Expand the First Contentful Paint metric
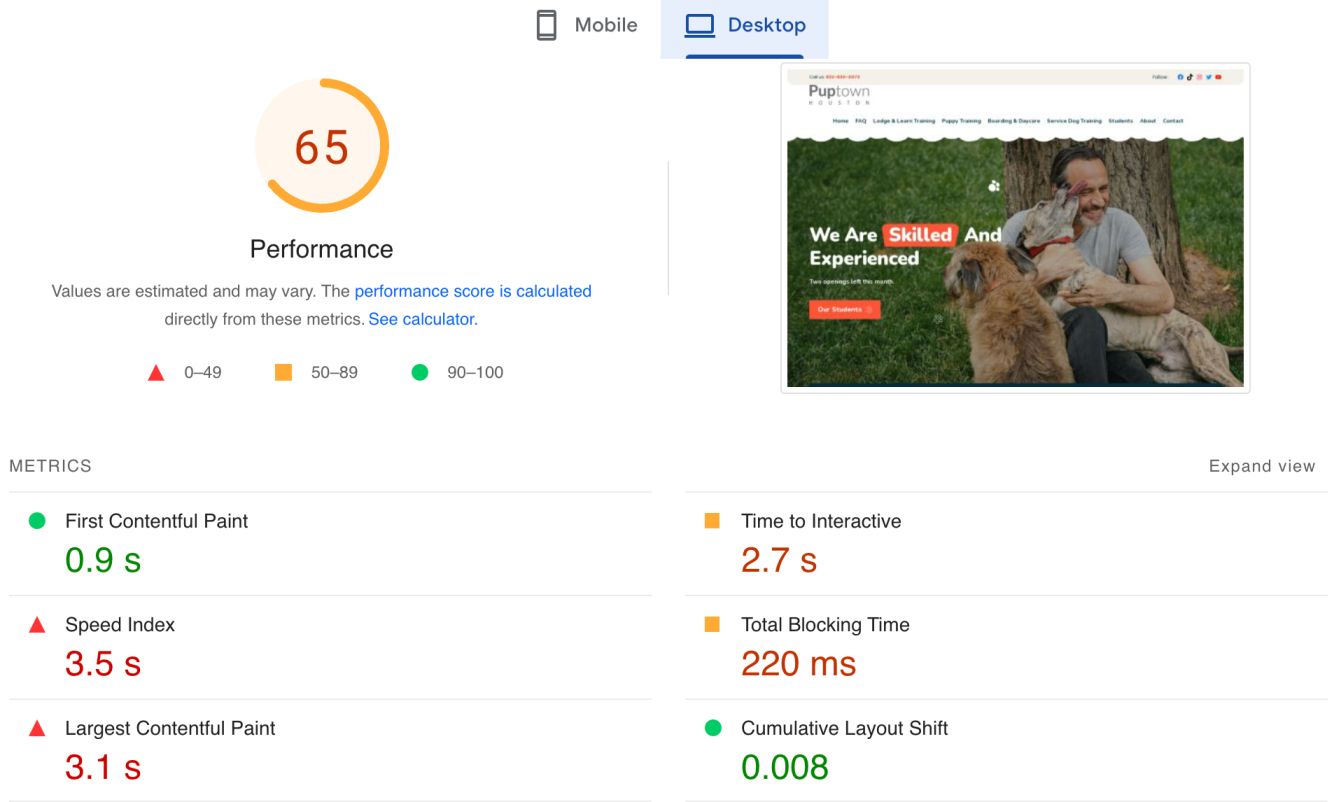This screenshot has width=1334, height=802. coord(156,521)
